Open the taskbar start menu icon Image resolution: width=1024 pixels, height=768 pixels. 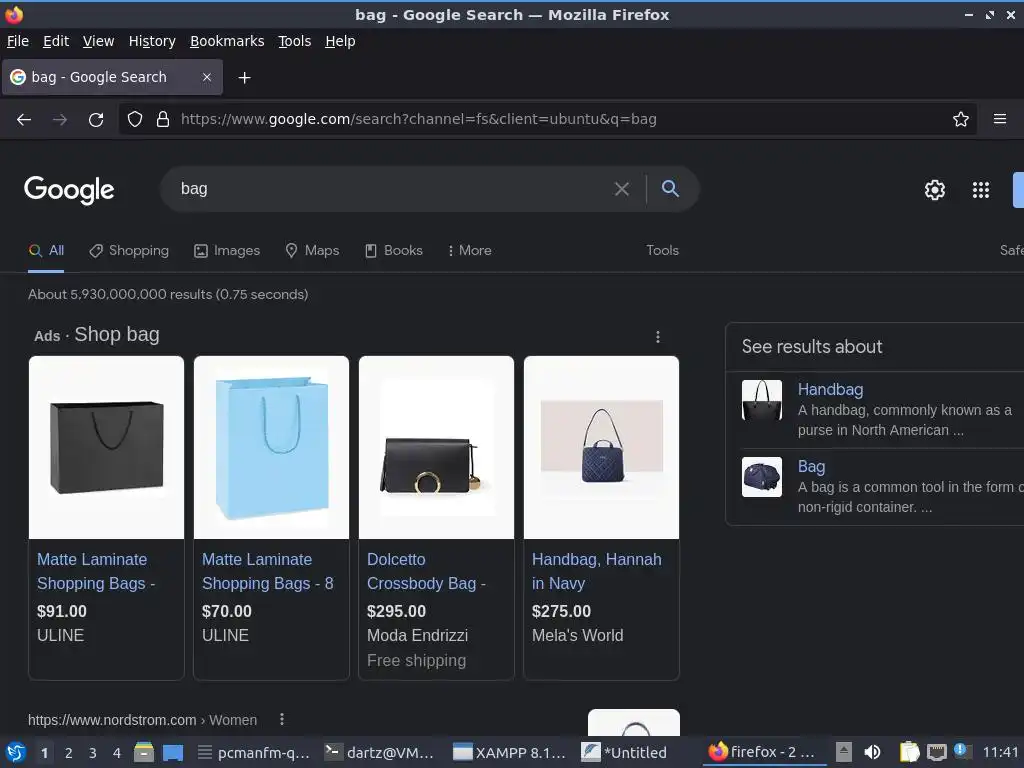pyautogui.click(x=16, y=752)
